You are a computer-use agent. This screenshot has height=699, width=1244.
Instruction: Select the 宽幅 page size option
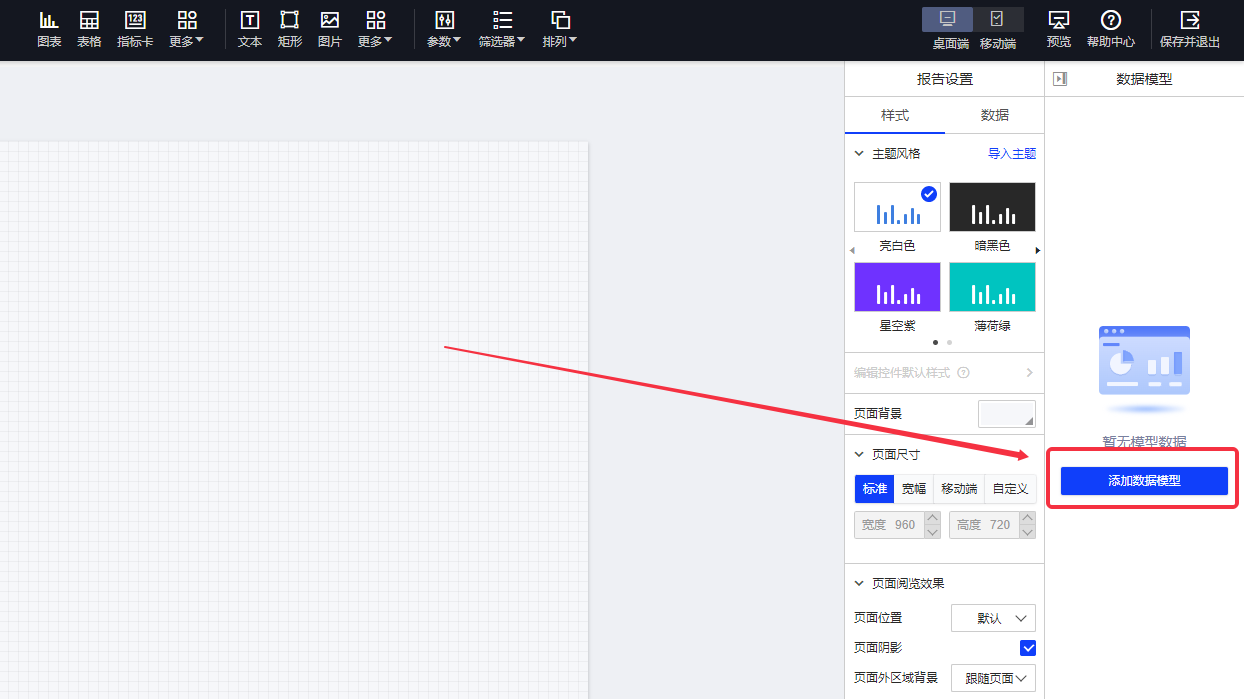click(x=914, y=489)
